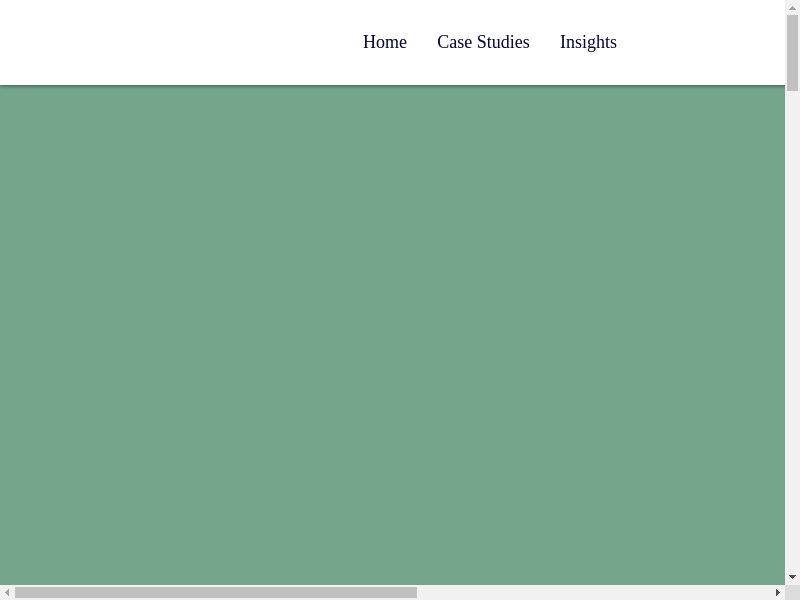Click the horizontal scrollbar thumb
Viewport: 800px width, 600px height.
(215, 592)
